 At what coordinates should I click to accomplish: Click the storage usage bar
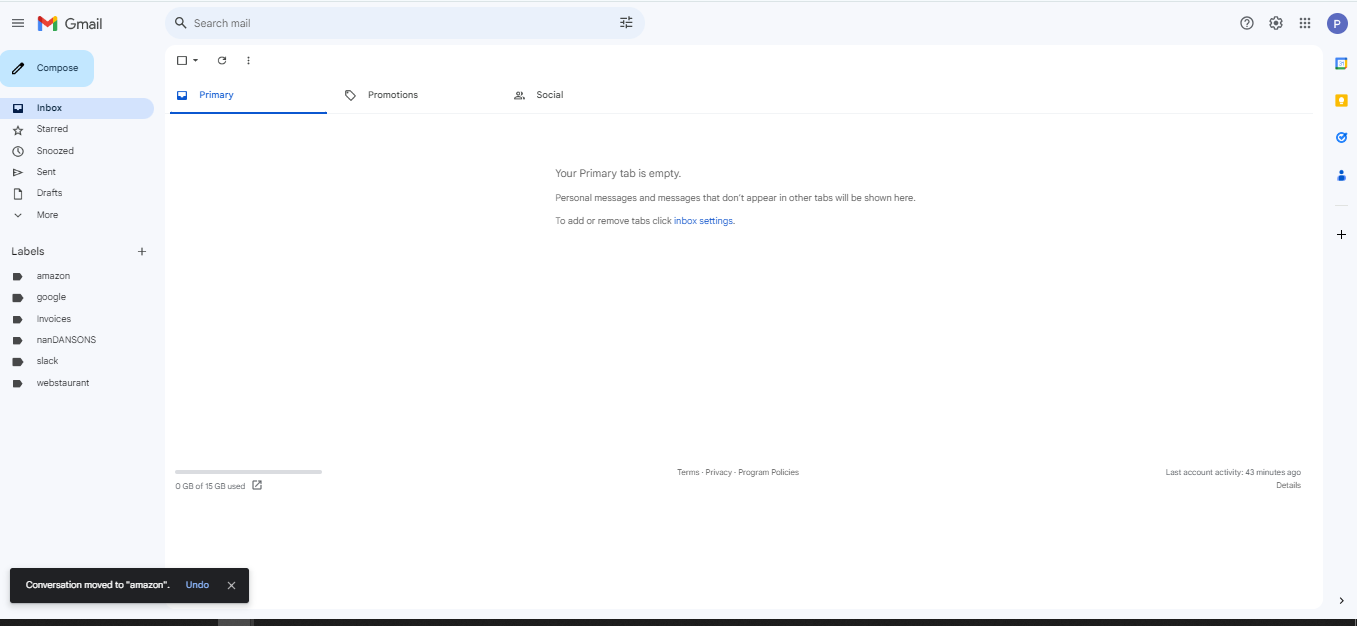pos(248,471)
